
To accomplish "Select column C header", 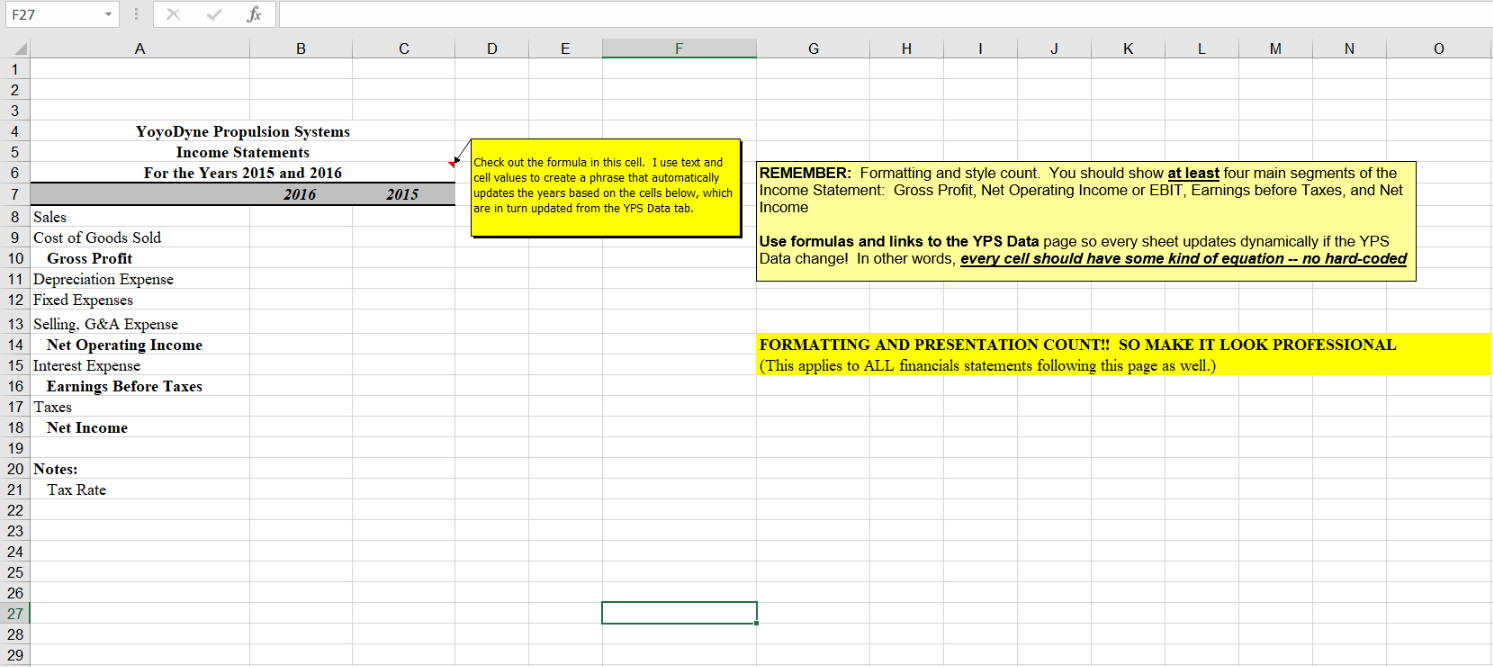I will coord(402,48).
